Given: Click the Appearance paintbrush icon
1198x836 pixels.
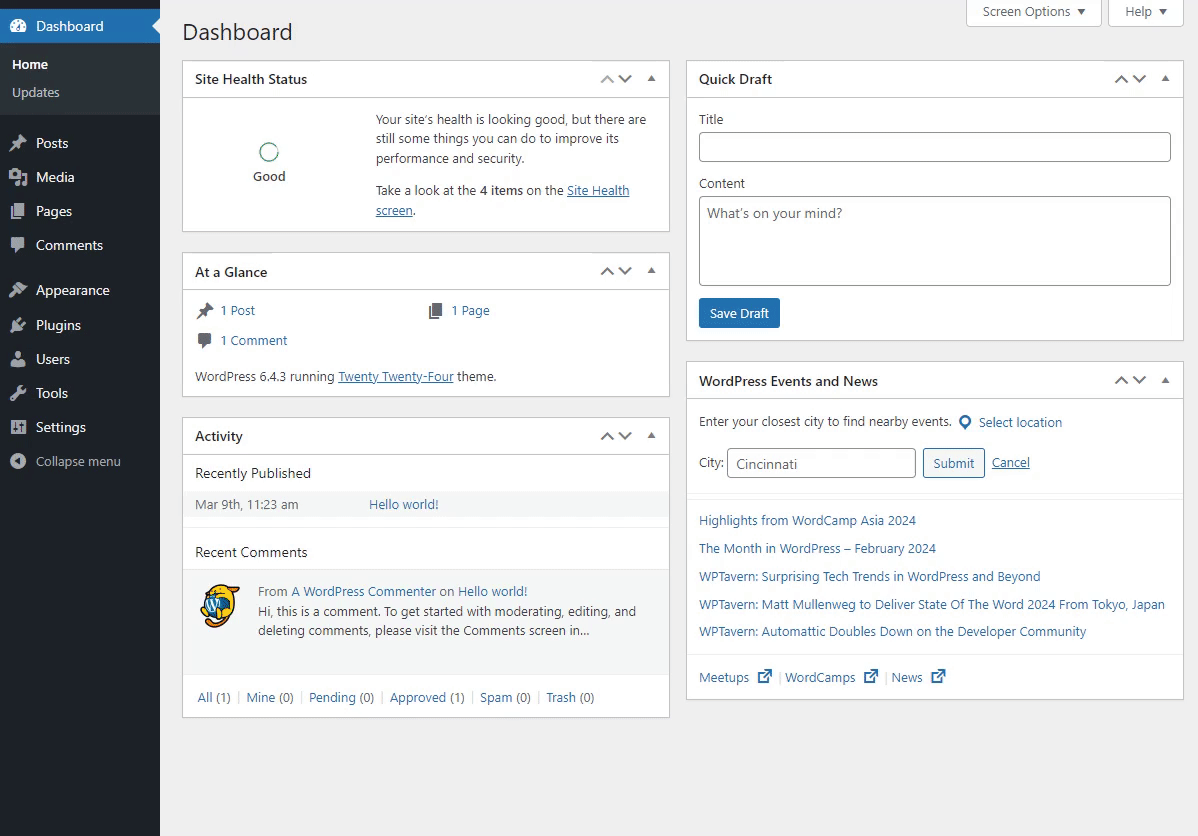Looking at the screenshot, I should pos(18,290).
